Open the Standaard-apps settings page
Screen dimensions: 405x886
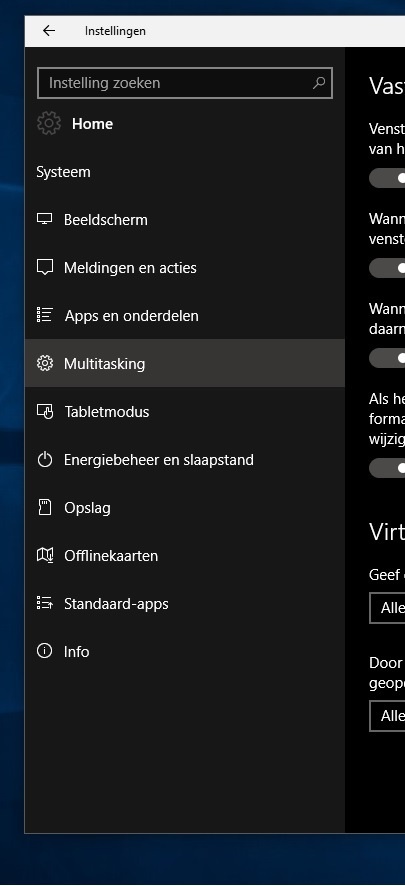coord(185,603)
